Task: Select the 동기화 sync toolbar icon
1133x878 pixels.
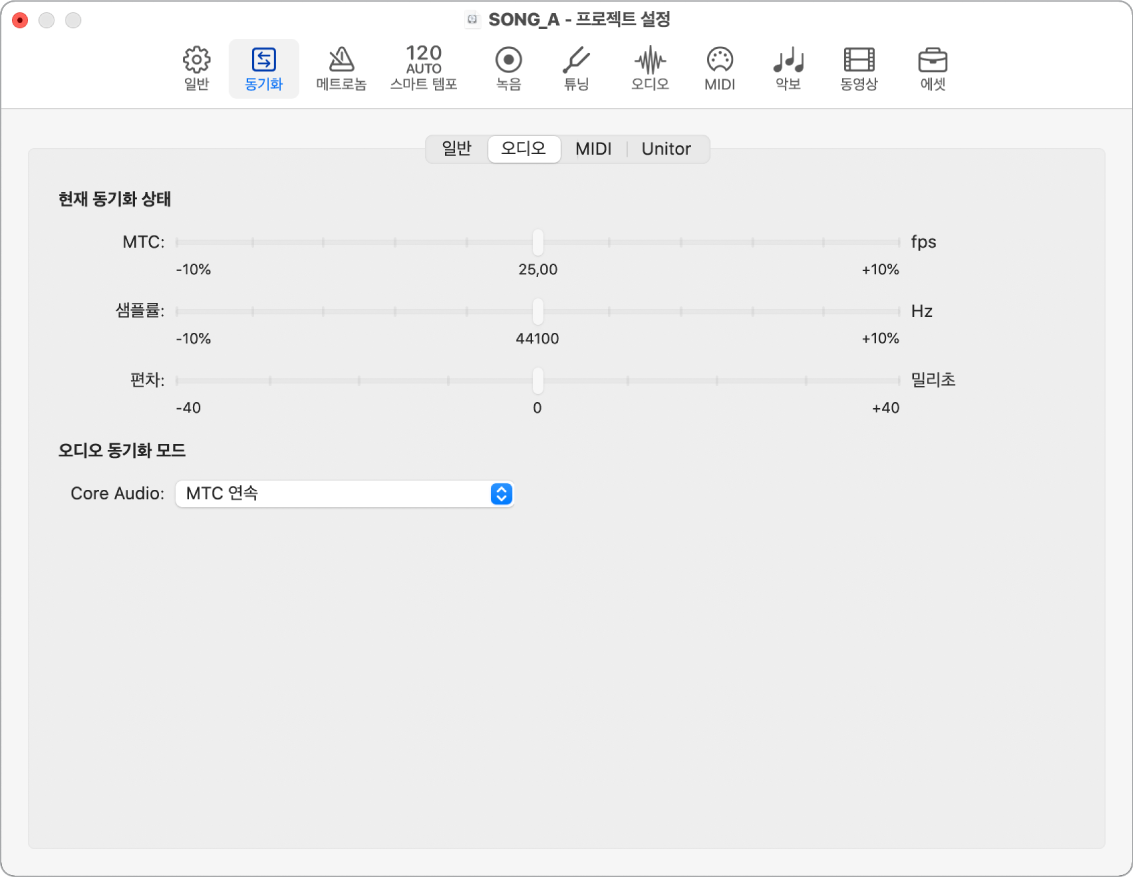Action: pos(264,69)
